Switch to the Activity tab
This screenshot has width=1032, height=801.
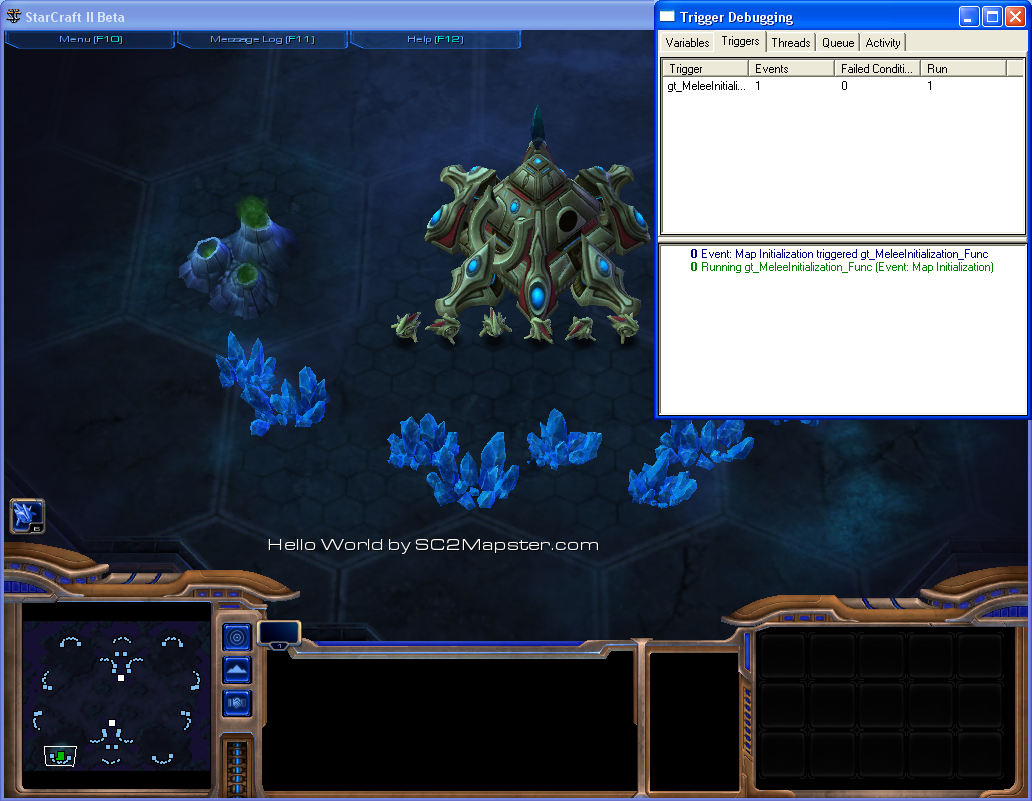(x=883, y=43)
